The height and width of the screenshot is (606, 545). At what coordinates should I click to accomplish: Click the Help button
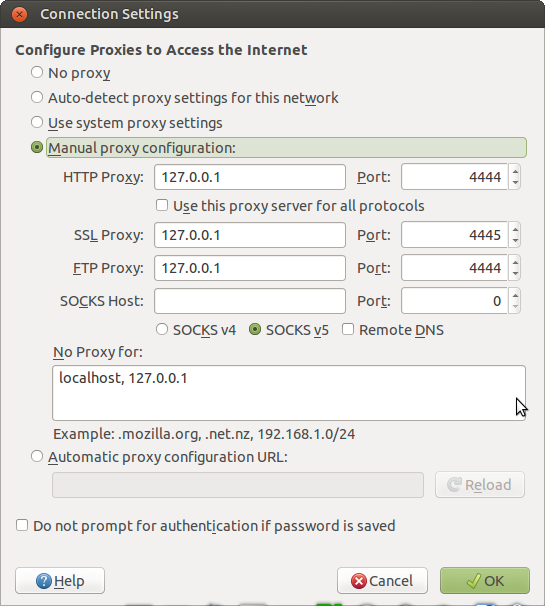click(60, 580)
